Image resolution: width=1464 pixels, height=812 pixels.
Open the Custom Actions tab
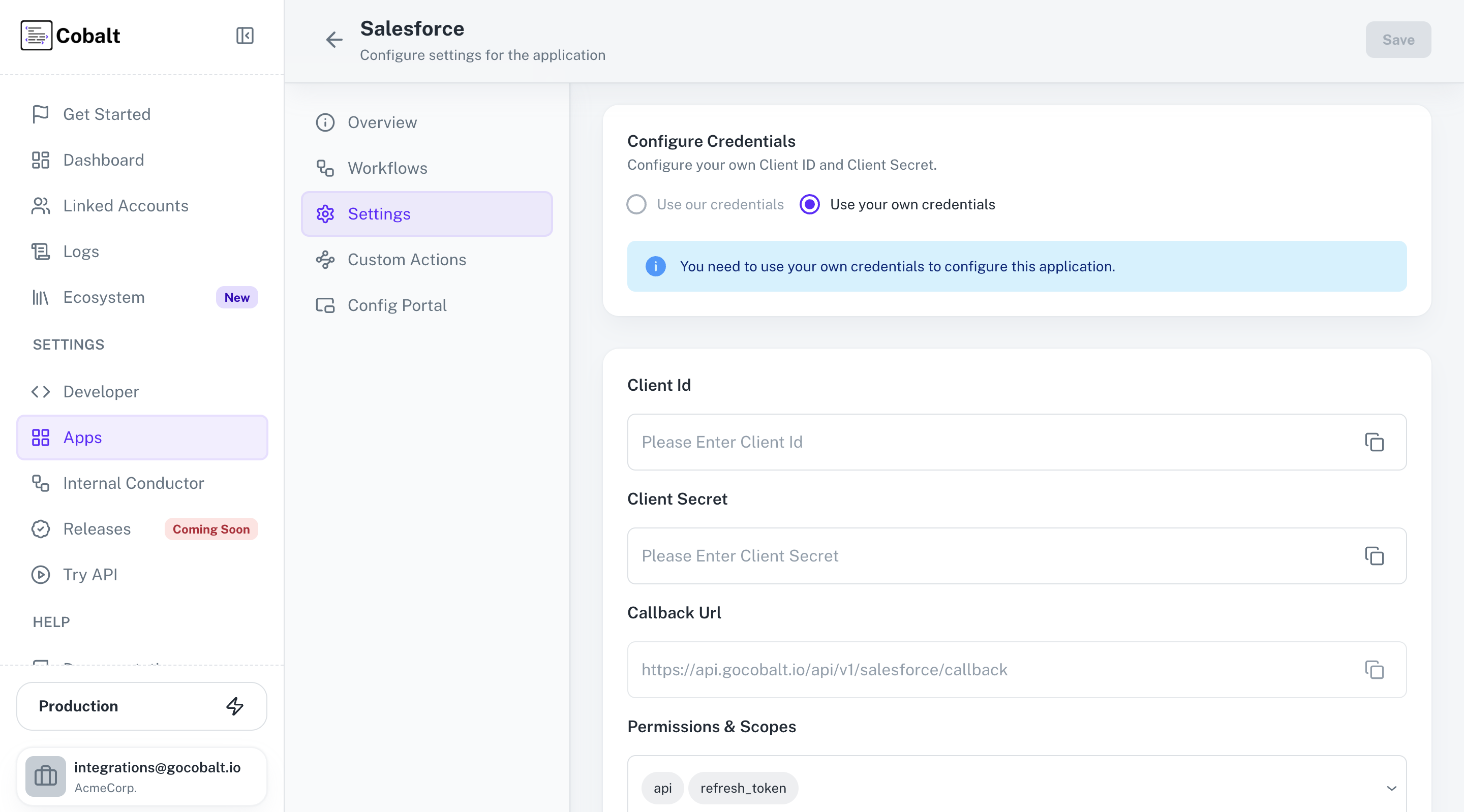[x=406, y=260]
